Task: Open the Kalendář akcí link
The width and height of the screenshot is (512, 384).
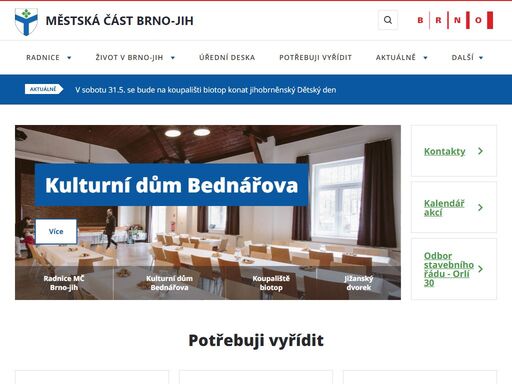Action: pos(444,208)
